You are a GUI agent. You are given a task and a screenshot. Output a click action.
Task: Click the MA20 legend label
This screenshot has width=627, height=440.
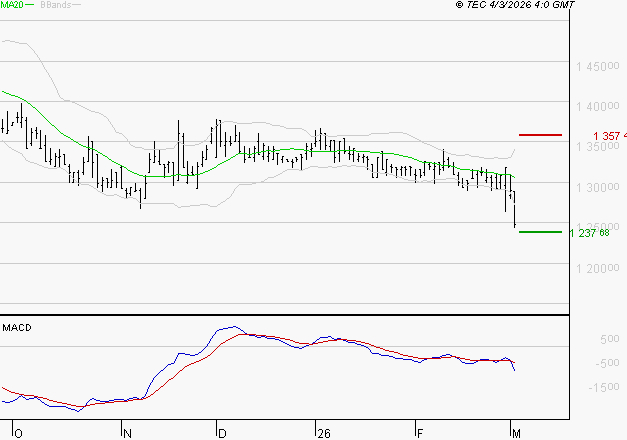12,5
